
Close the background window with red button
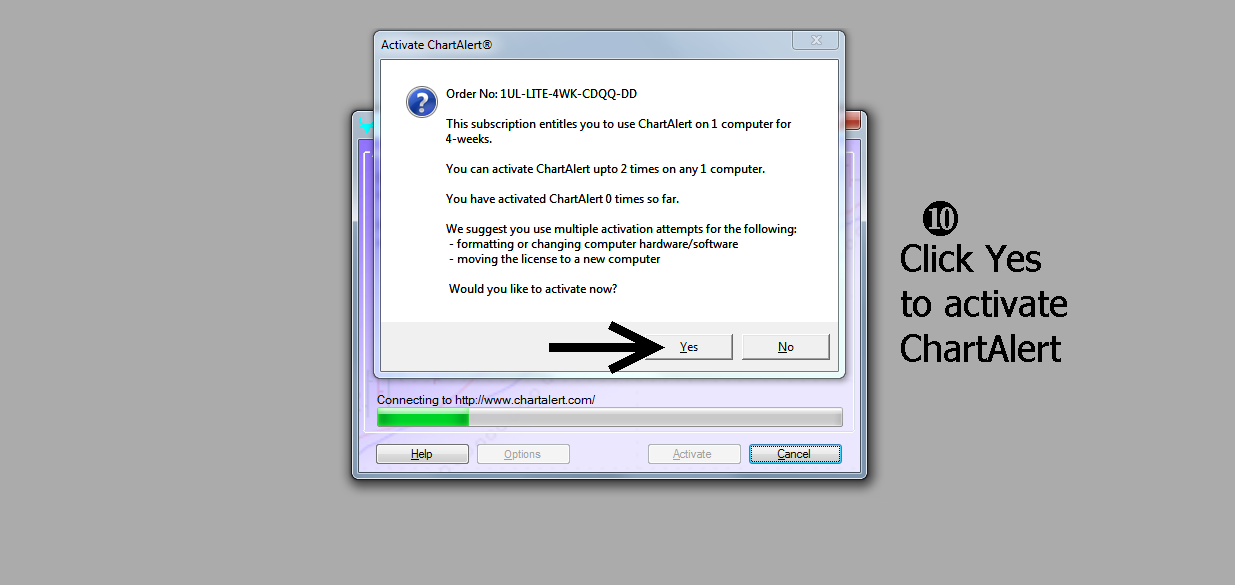(x=854, y=121)
